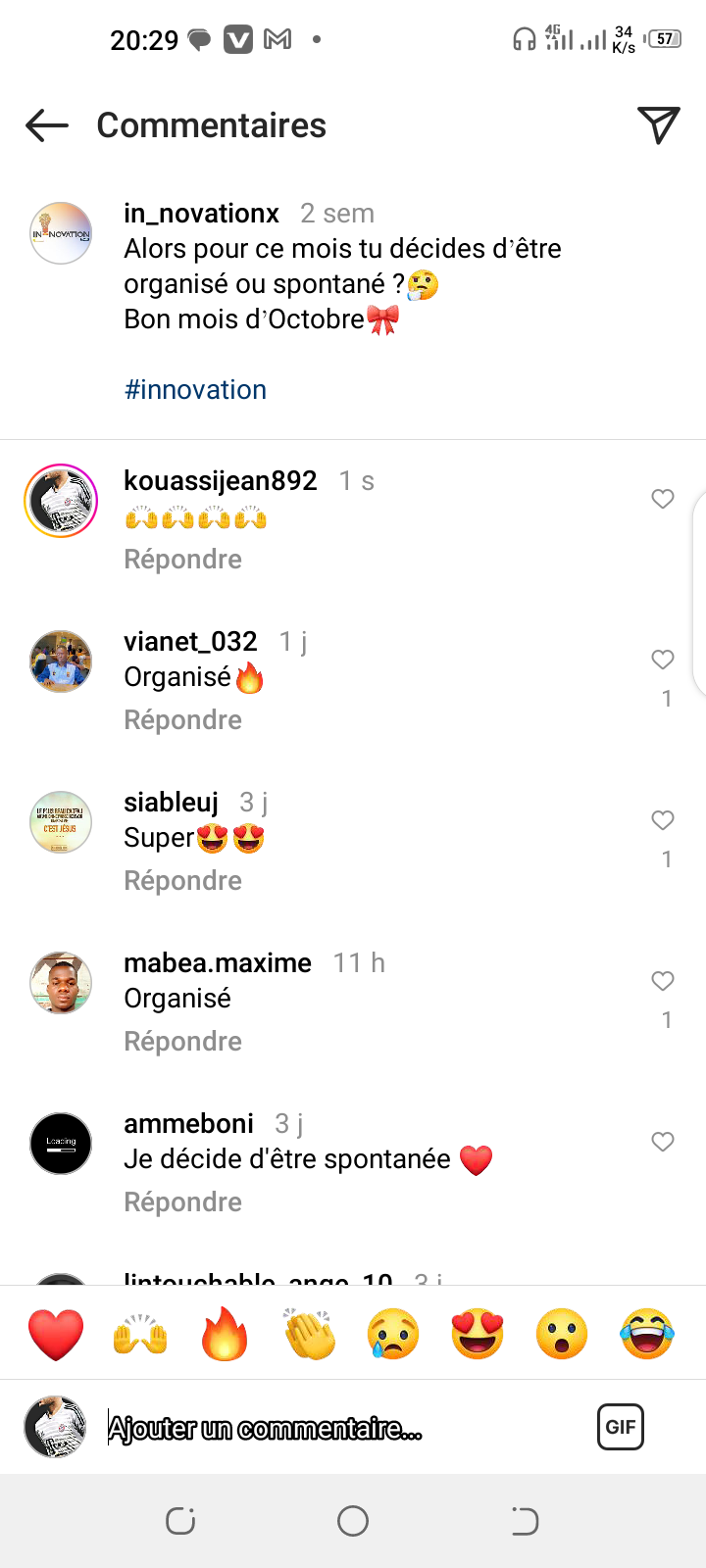Insert the red heart quick emoji
The height and width of the screenshot is (1568, 706).
pyautogui.click(x=56, y=1334)
